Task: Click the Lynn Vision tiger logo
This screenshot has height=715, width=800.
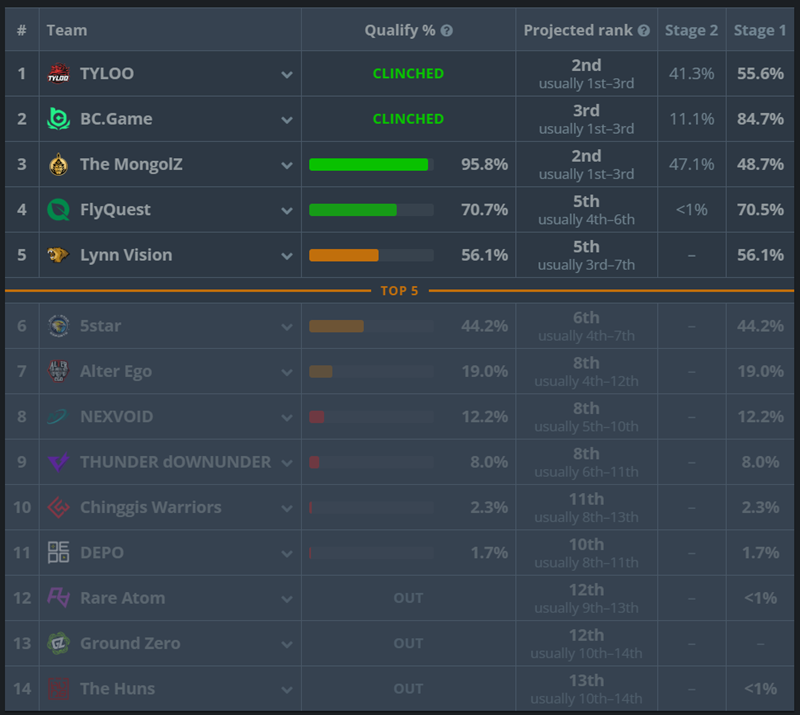Action: (58, 255)
